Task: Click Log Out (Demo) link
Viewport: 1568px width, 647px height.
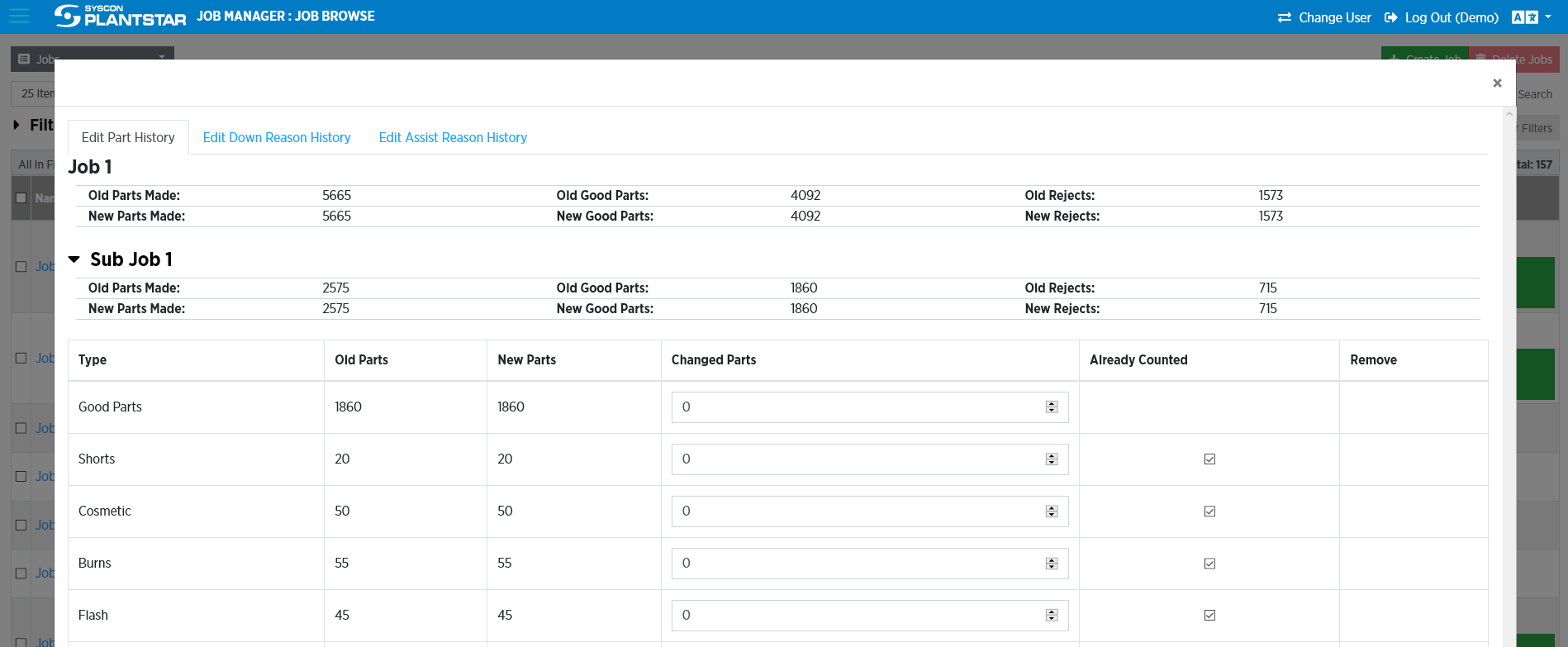Action: click(1452, 17)
